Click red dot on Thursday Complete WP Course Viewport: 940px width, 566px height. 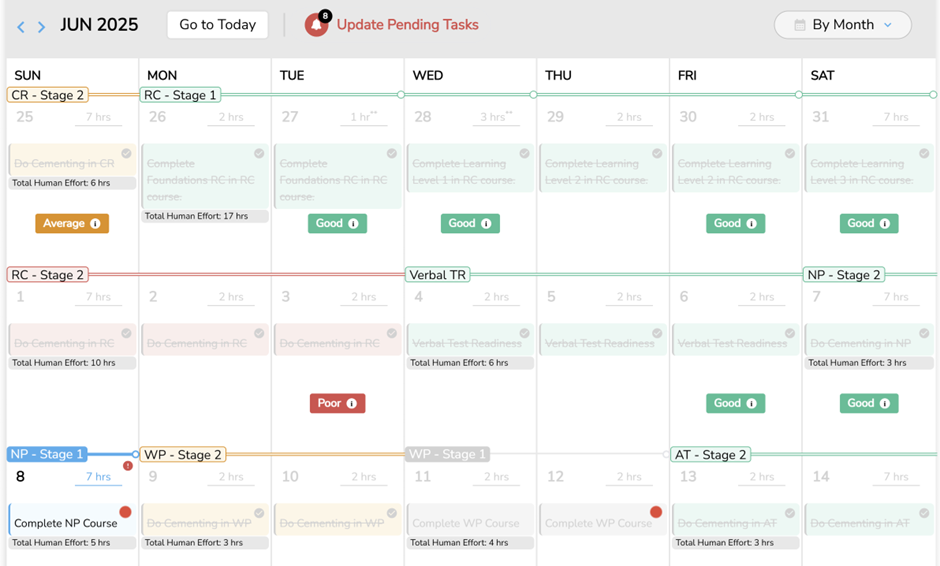(656, 512)
